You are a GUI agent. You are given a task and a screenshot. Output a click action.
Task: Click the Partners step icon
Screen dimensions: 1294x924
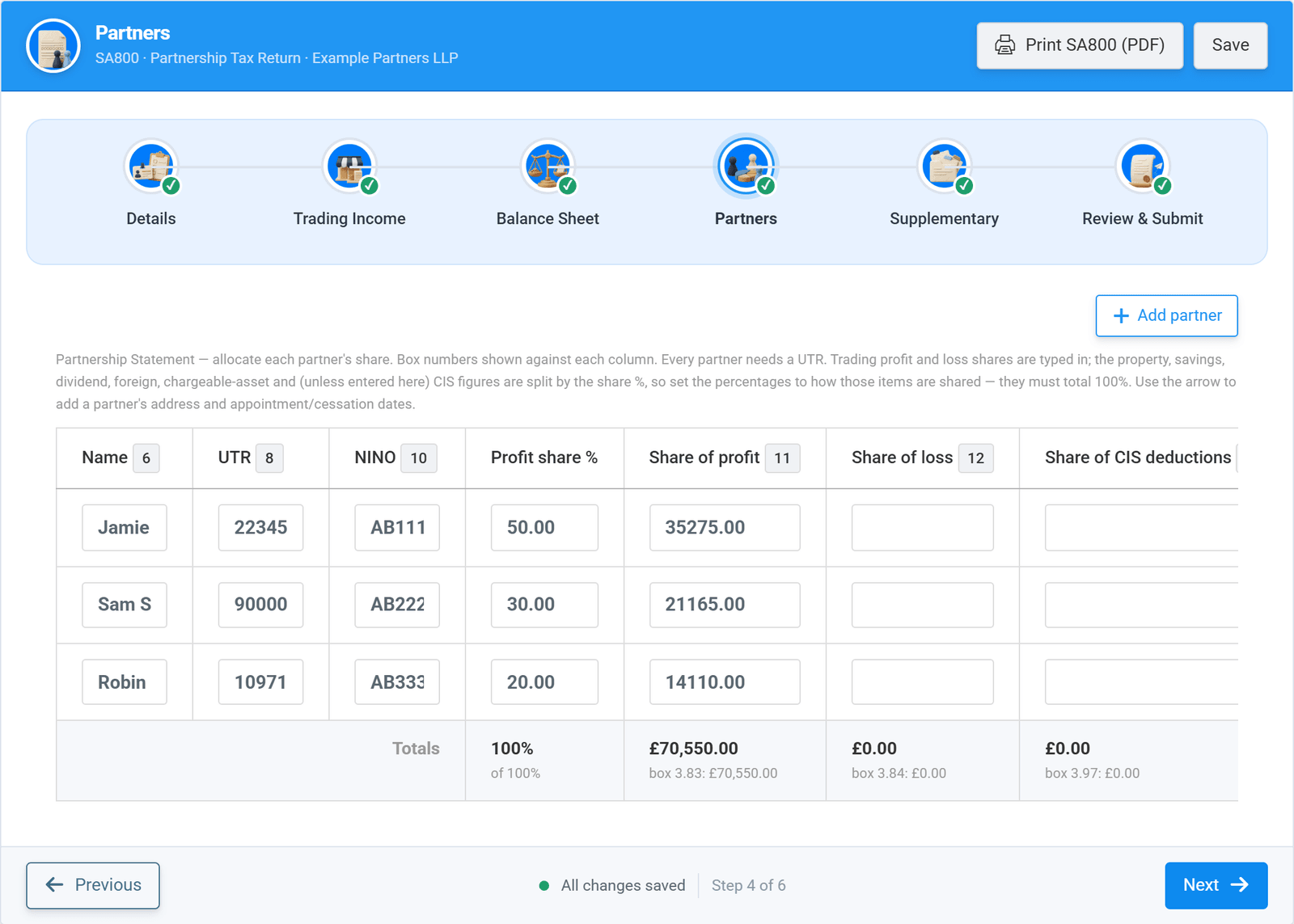coord(746,167)
